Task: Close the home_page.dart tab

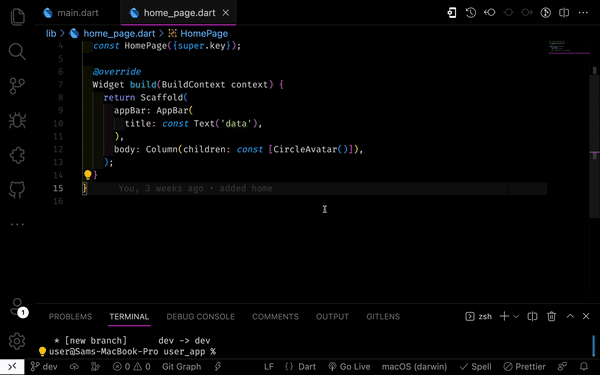Action: click(226, 13)
